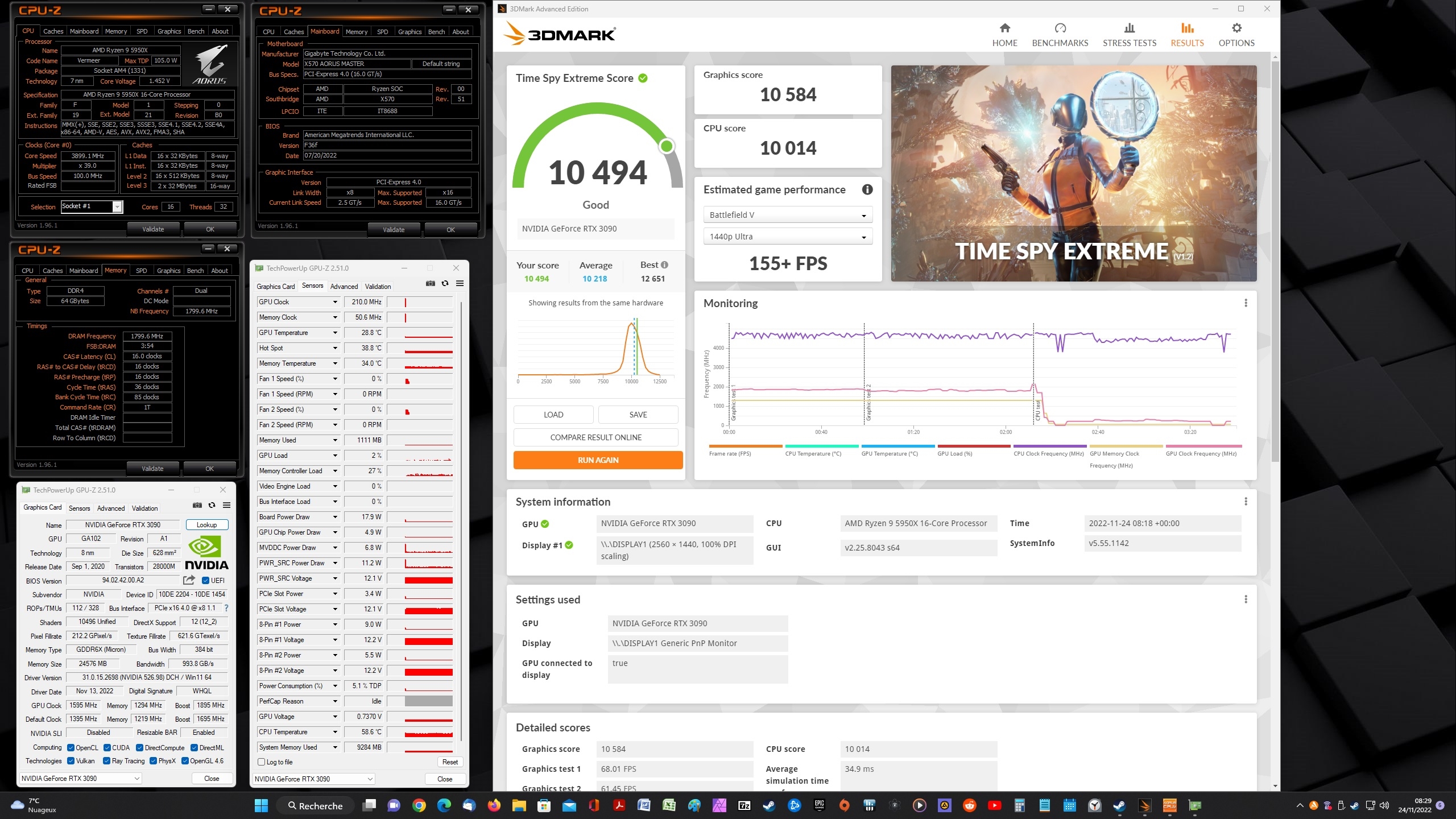The width and height of the screenshot is (1456, 819).
Task: Open the Battlefield V game dropdown
Action: [787, 215]
